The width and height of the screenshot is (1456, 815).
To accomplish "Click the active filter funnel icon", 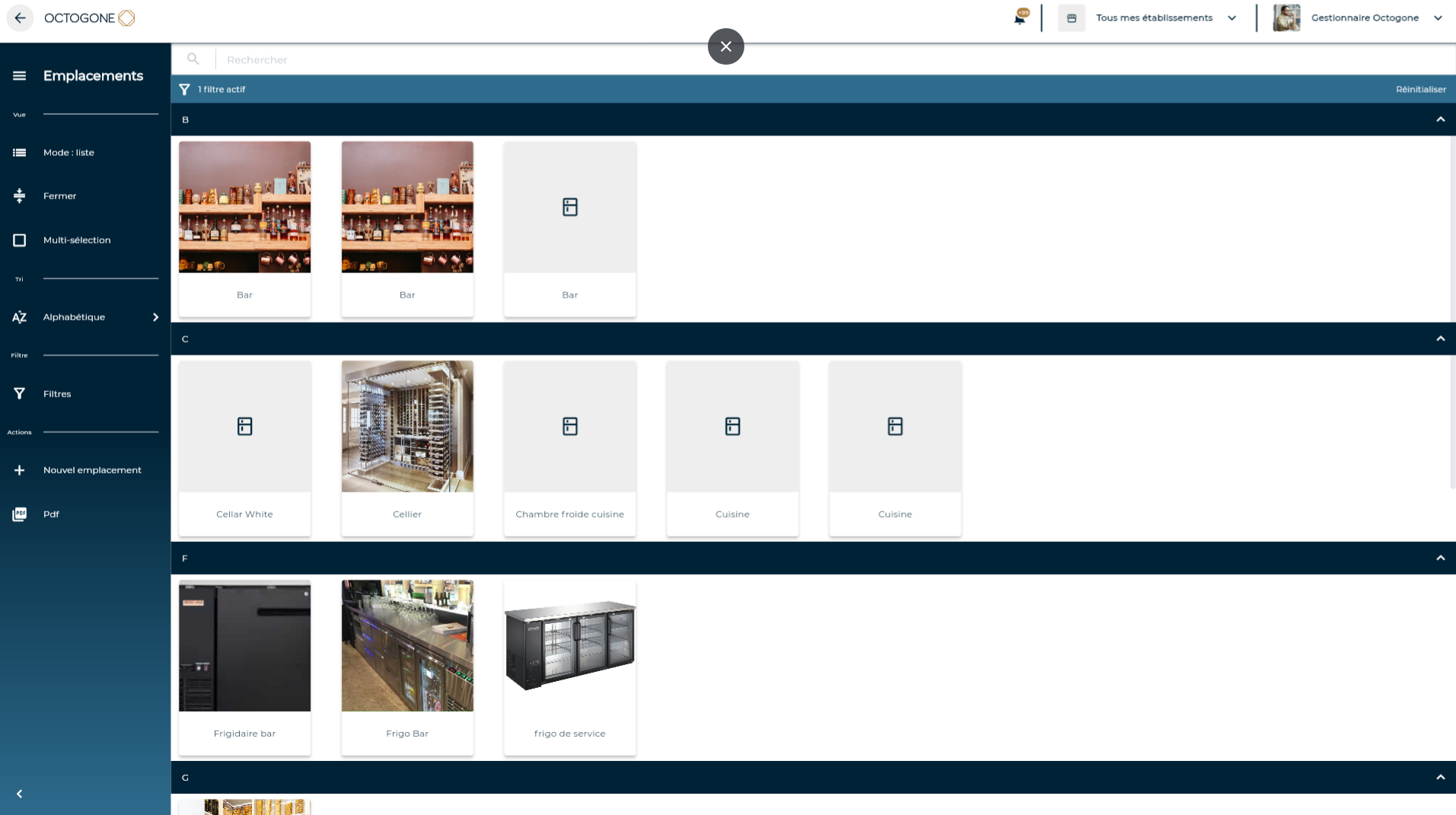I will (184, 89).
